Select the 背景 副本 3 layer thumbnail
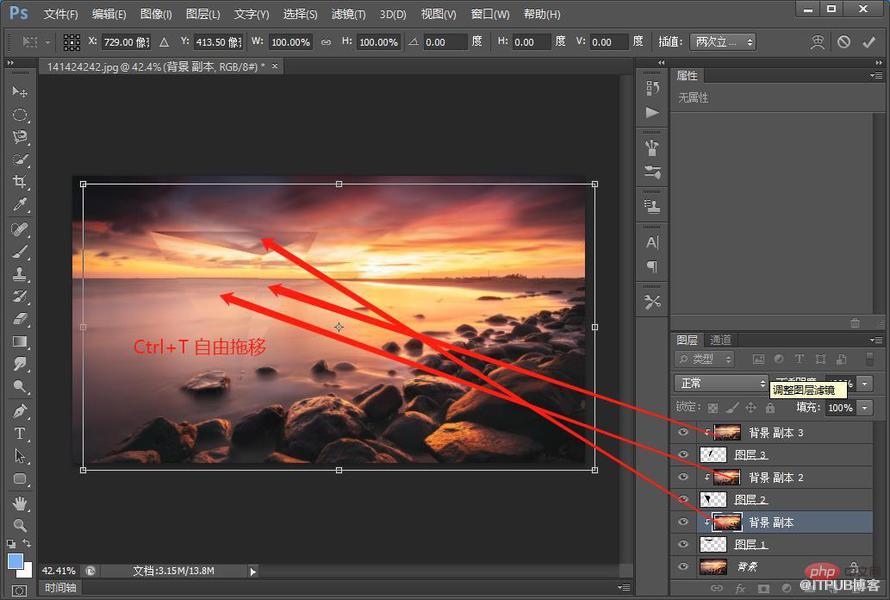Screen dimensions: 890x600 (727, 433)
